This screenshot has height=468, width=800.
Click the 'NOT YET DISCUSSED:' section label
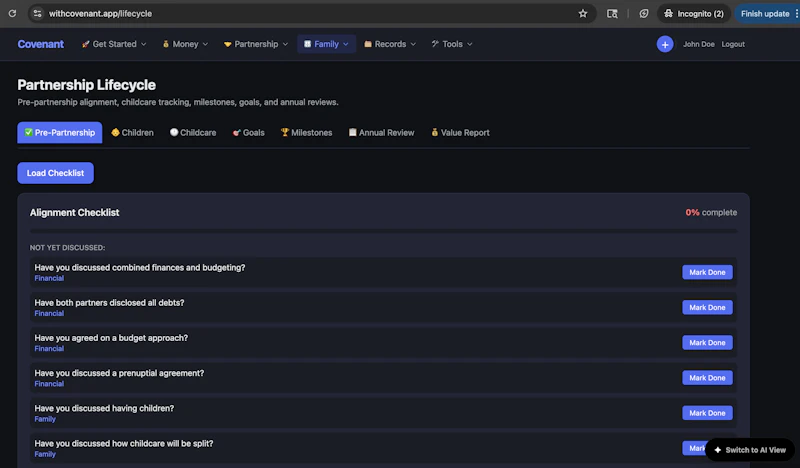coord(67,248)
